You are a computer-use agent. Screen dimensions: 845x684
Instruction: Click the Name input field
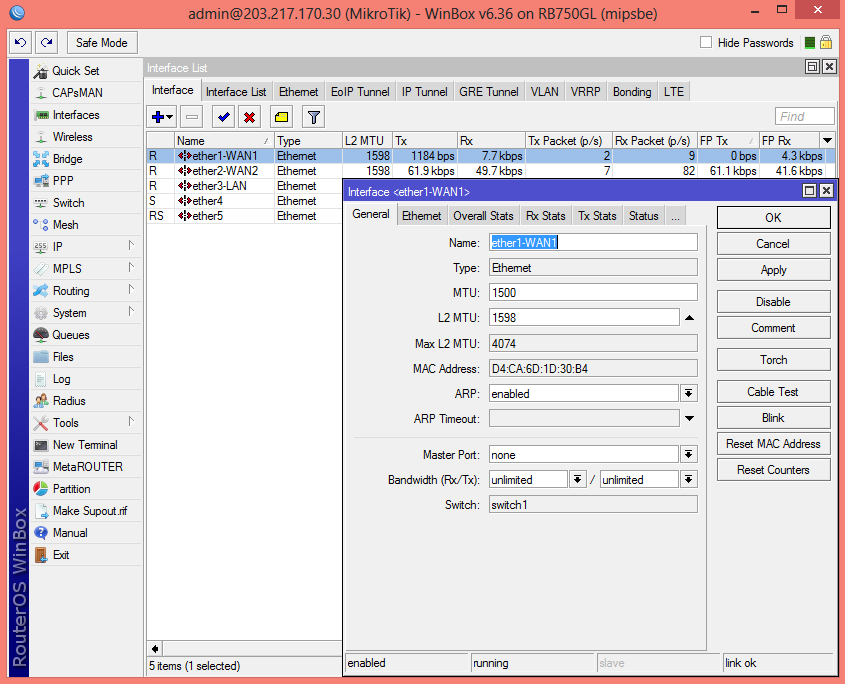click(593, 242)
